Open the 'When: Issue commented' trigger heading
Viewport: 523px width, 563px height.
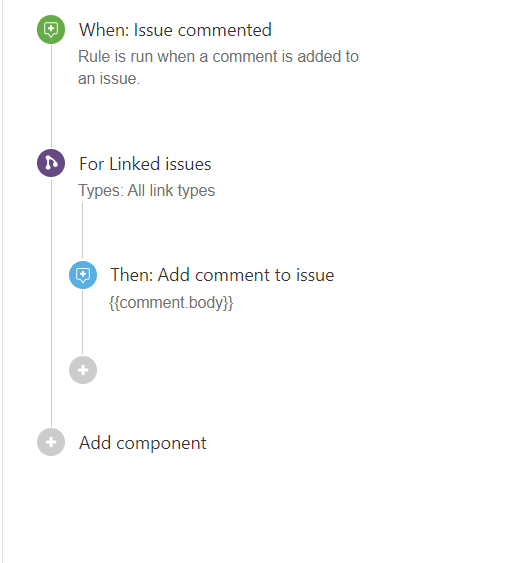click(175, 30)
